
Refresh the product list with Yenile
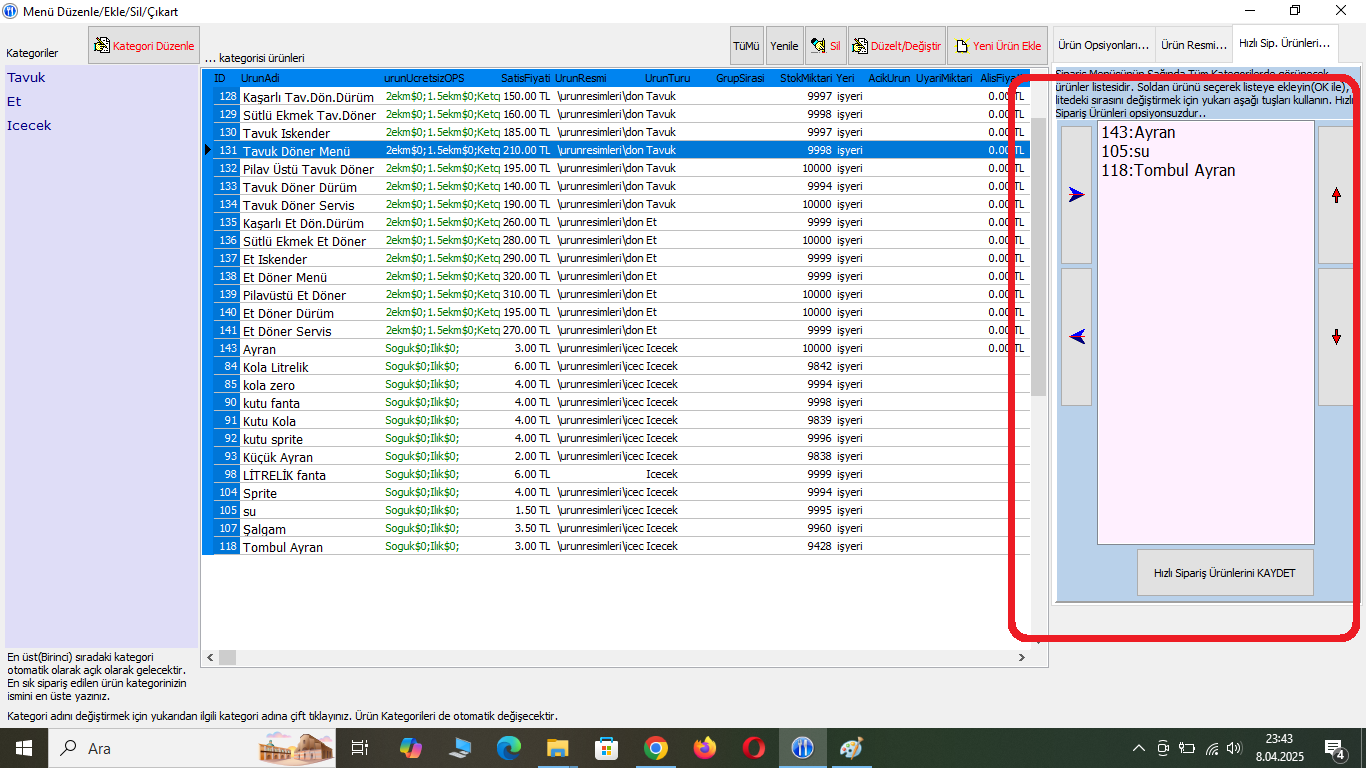[x=784, y=46]
